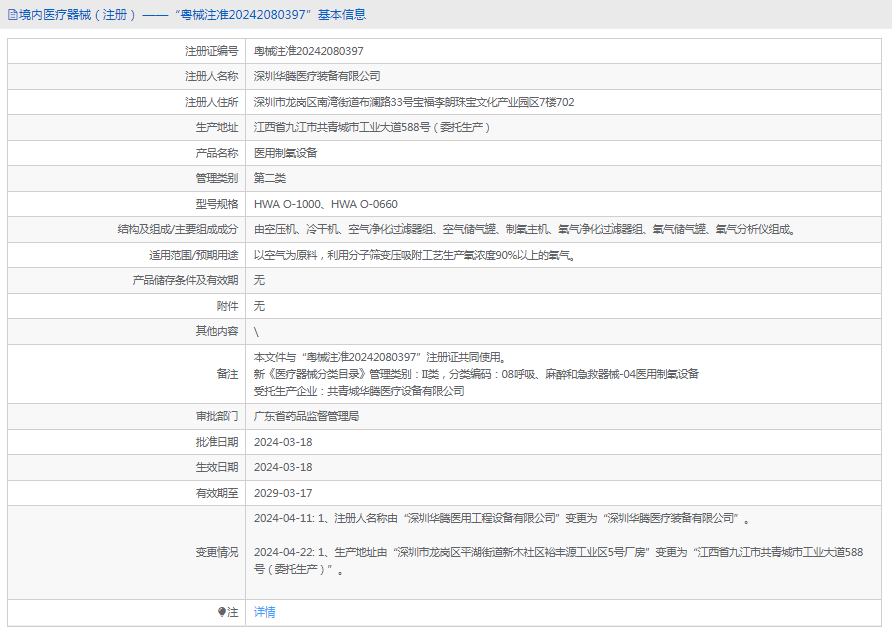
Task: Click the 生产地址 label
Action: [x=217, y=127]
